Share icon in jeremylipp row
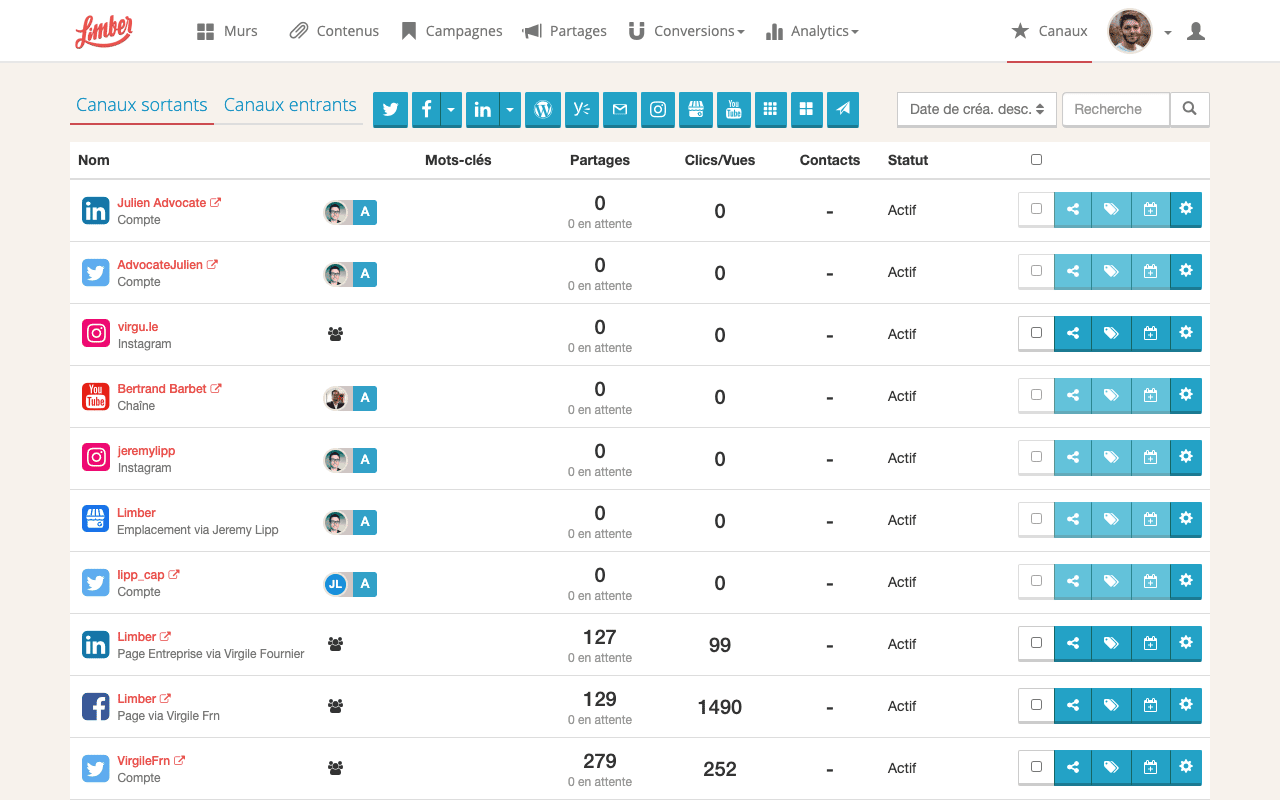The image size is (1280, 800). [1073, 458]
